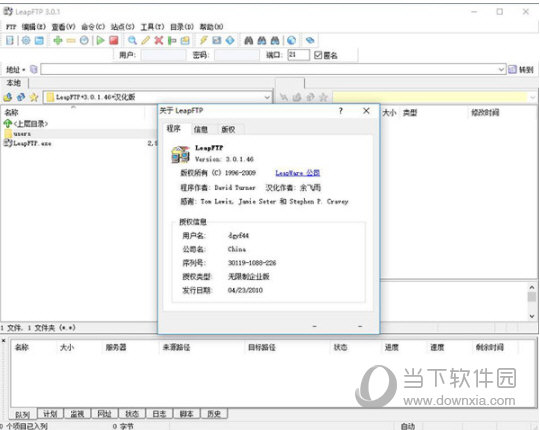Screen dimensions: 540x430
Task: Click the 转到 go button
Action: pyautogui.click(x=521, y=70)
